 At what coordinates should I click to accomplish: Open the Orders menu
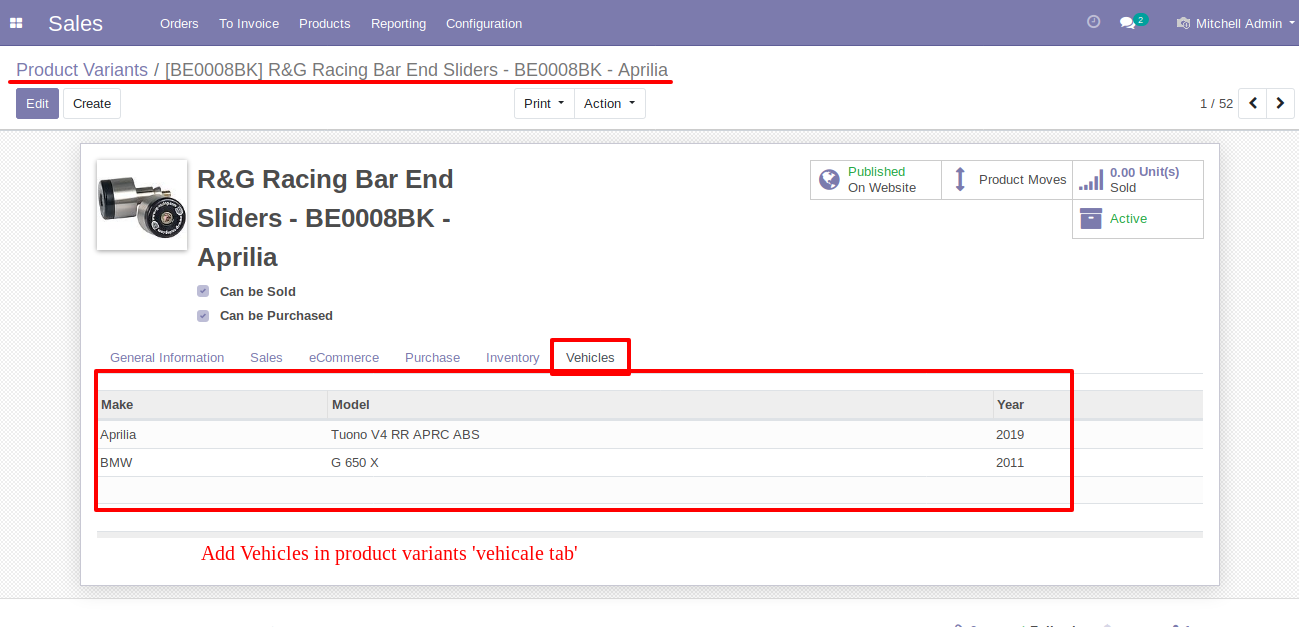(179, 23)
